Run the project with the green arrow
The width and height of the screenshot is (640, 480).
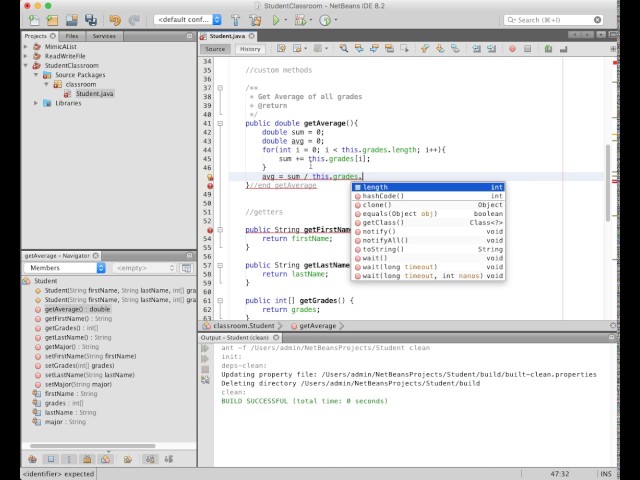click(x=276, y=20)
